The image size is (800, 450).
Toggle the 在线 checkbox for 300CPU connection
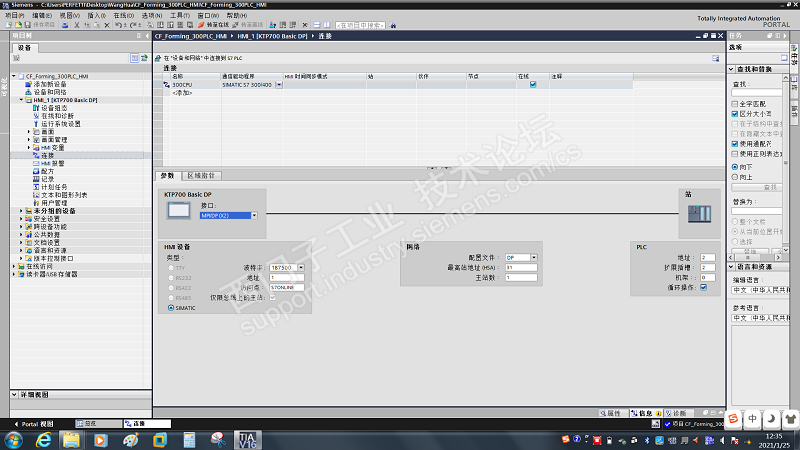coord(533,85)
